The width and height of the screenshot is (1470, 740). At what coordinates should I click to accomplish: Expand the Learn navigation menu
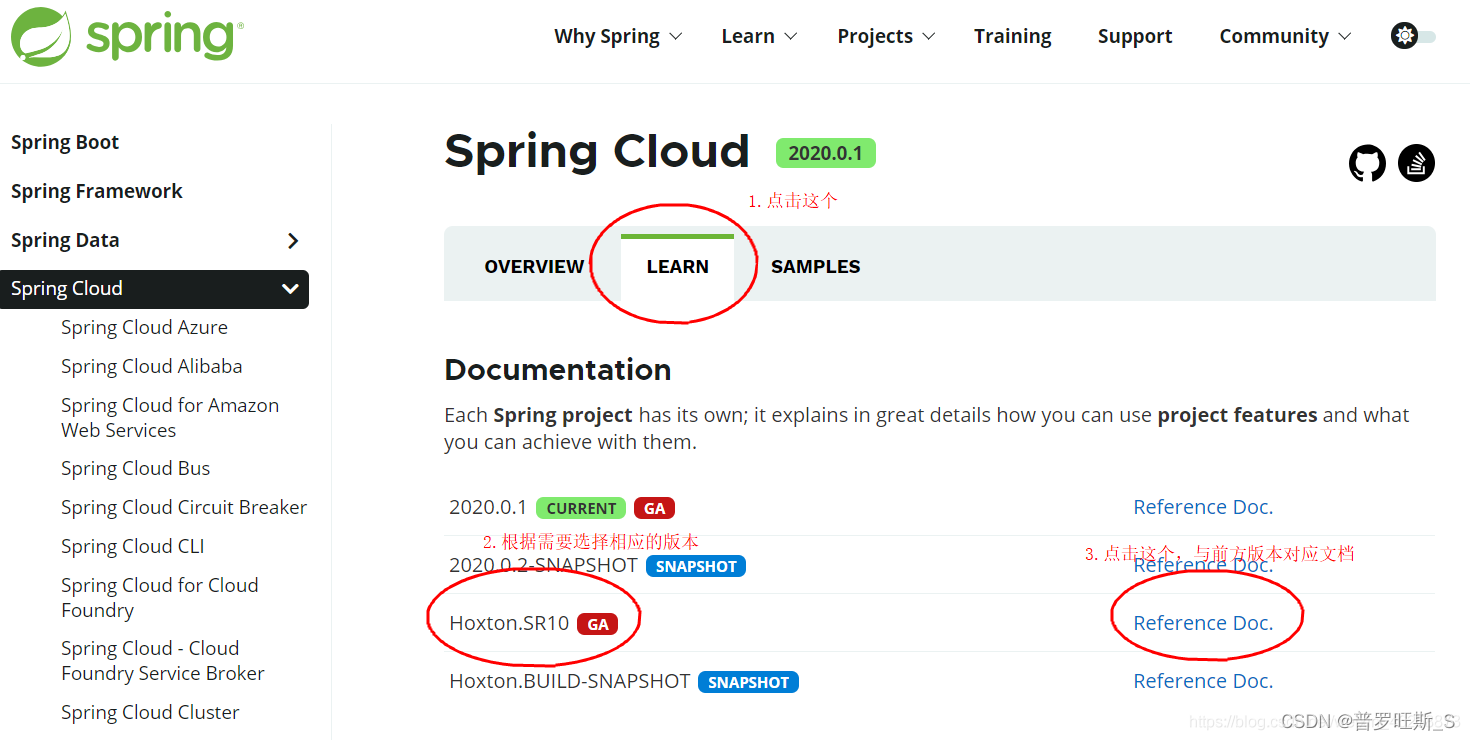(759, 36)
